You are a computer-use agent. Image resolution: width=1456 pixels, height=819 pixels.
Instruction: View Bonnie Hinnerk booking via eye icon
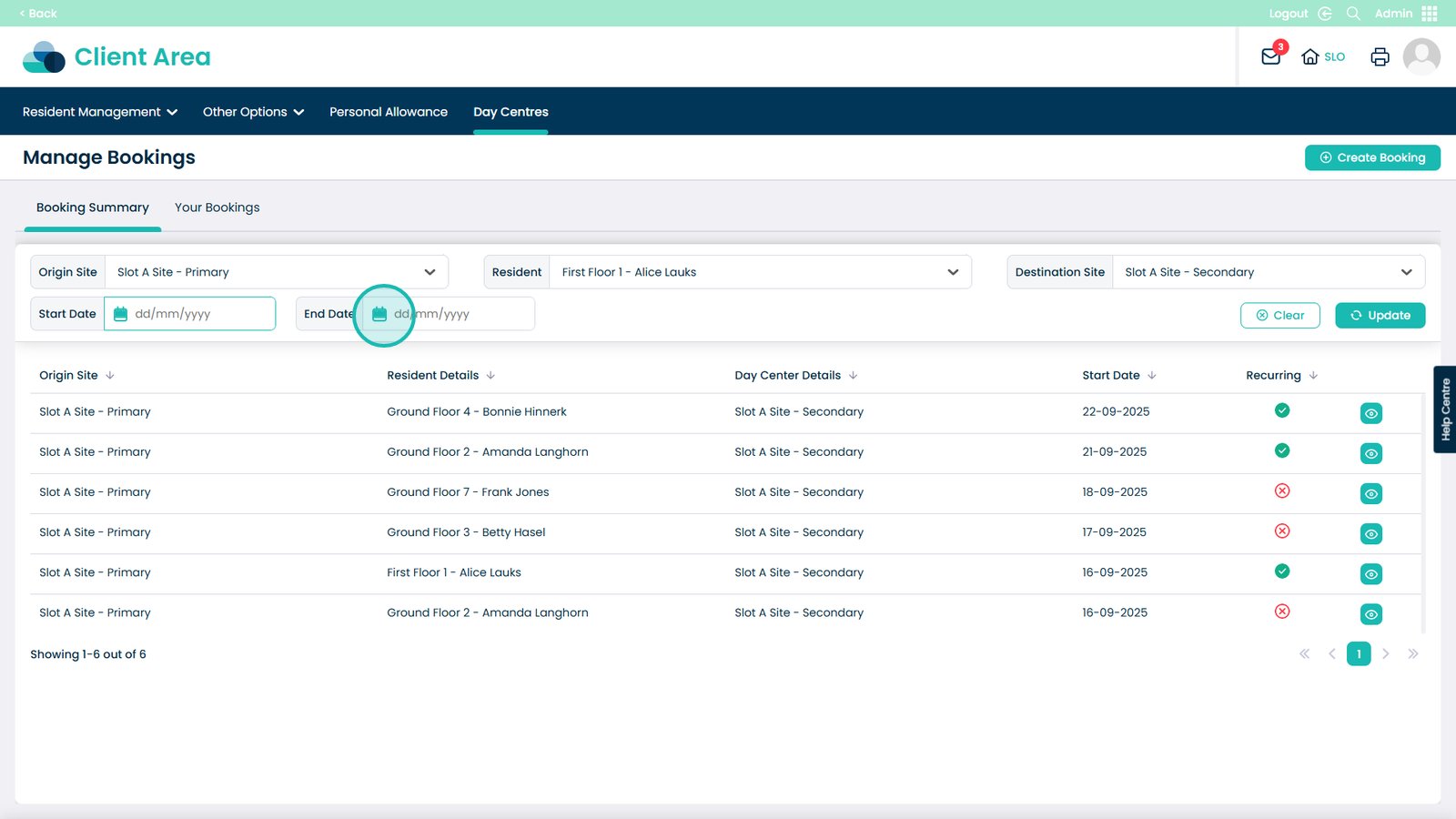point(1370,413)
